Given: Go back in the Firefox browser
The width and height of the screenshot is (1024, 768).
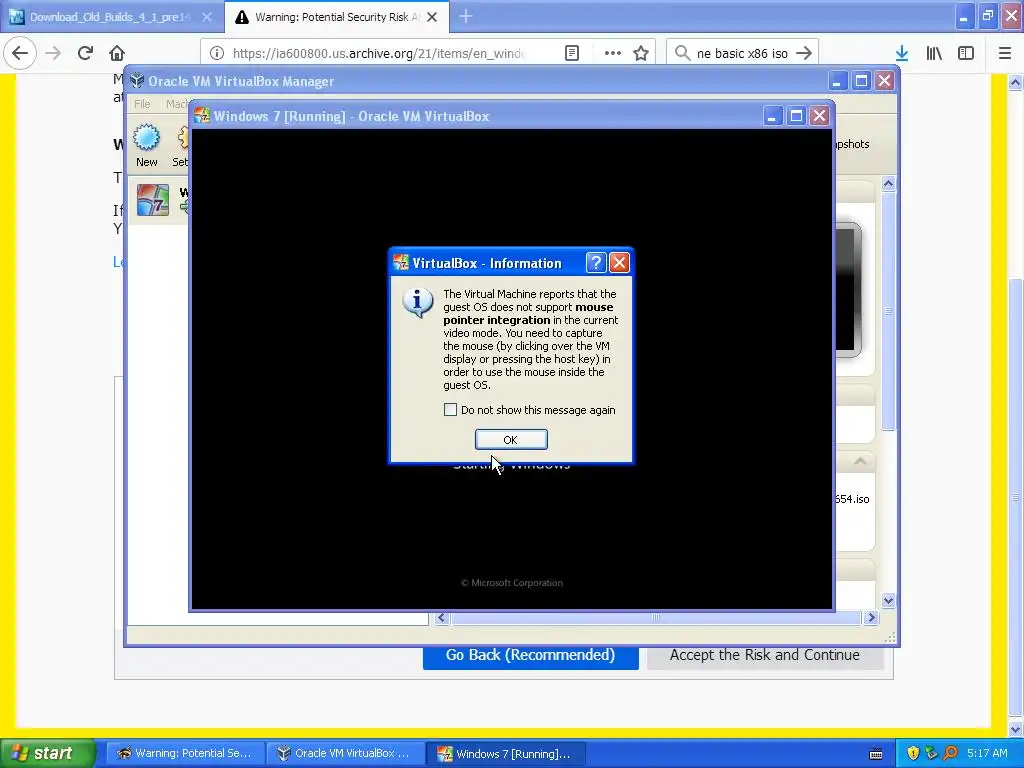Looking at the screenshot, I should [20, 53].
